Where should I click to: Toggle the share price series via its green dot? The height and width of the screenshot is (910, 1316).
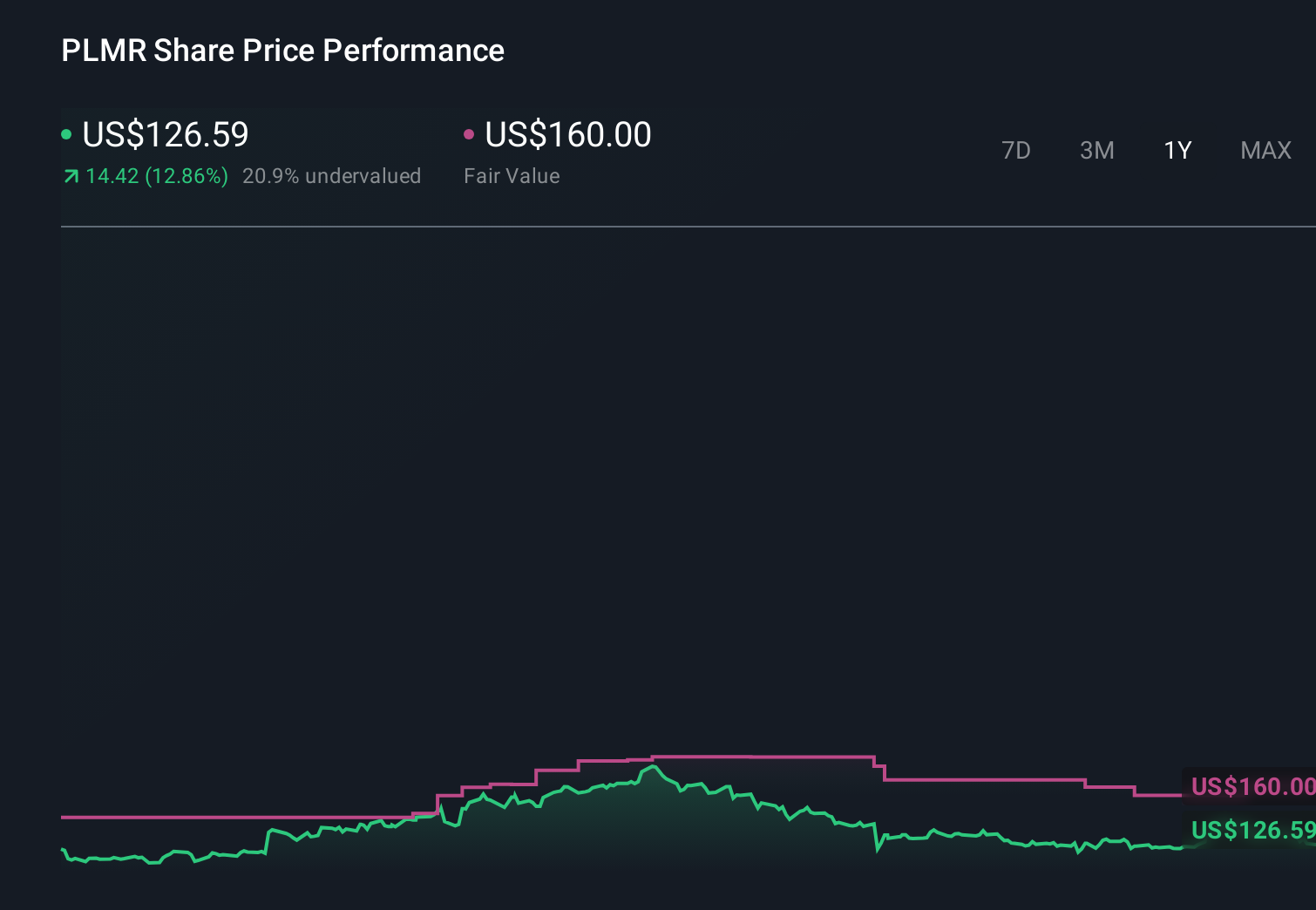click(66, 133)
